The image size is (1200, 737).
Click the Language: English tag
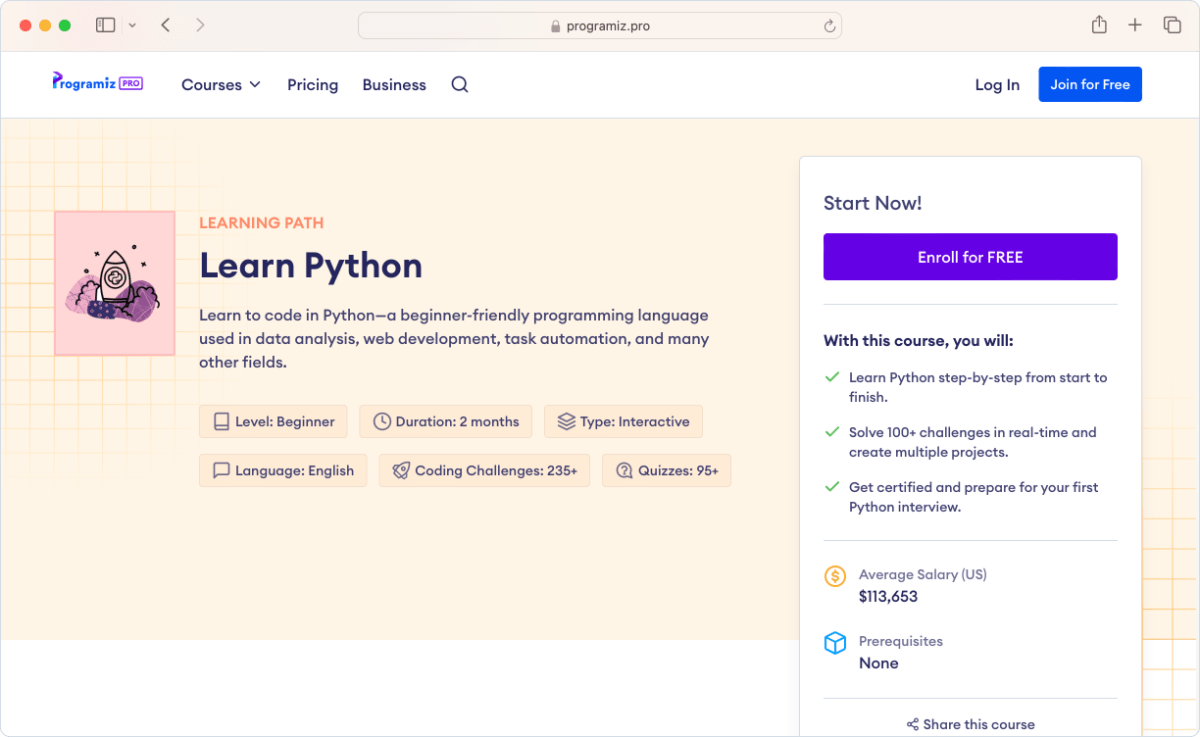pos(283,471)
